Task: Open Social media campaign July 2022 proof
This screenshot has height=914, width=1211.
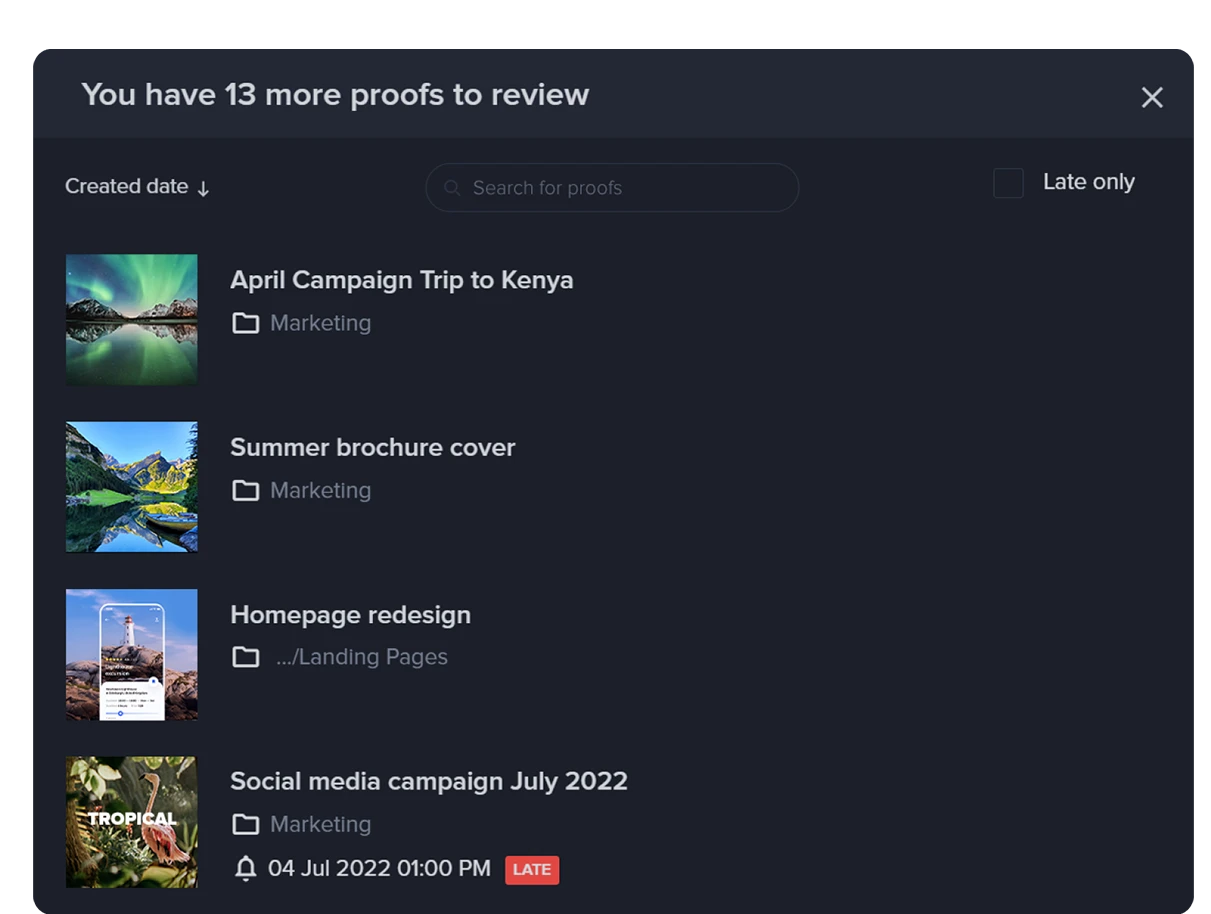Action: coord(428,781)
